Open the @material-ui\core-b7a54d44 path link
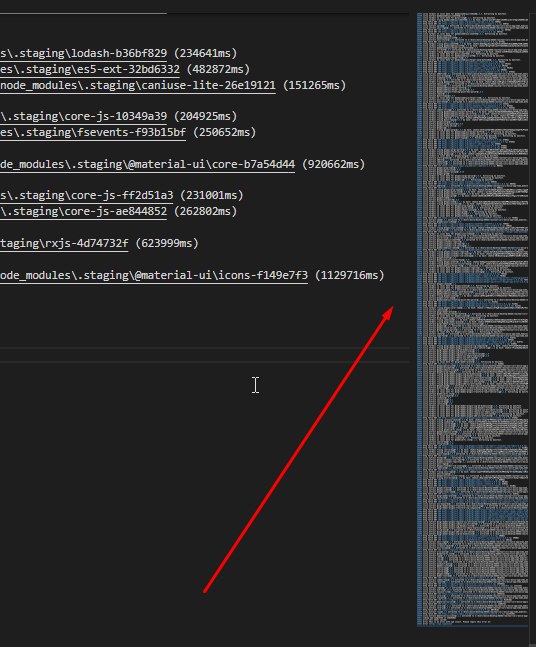The image size is (536, 647). [x=147, y=165]
